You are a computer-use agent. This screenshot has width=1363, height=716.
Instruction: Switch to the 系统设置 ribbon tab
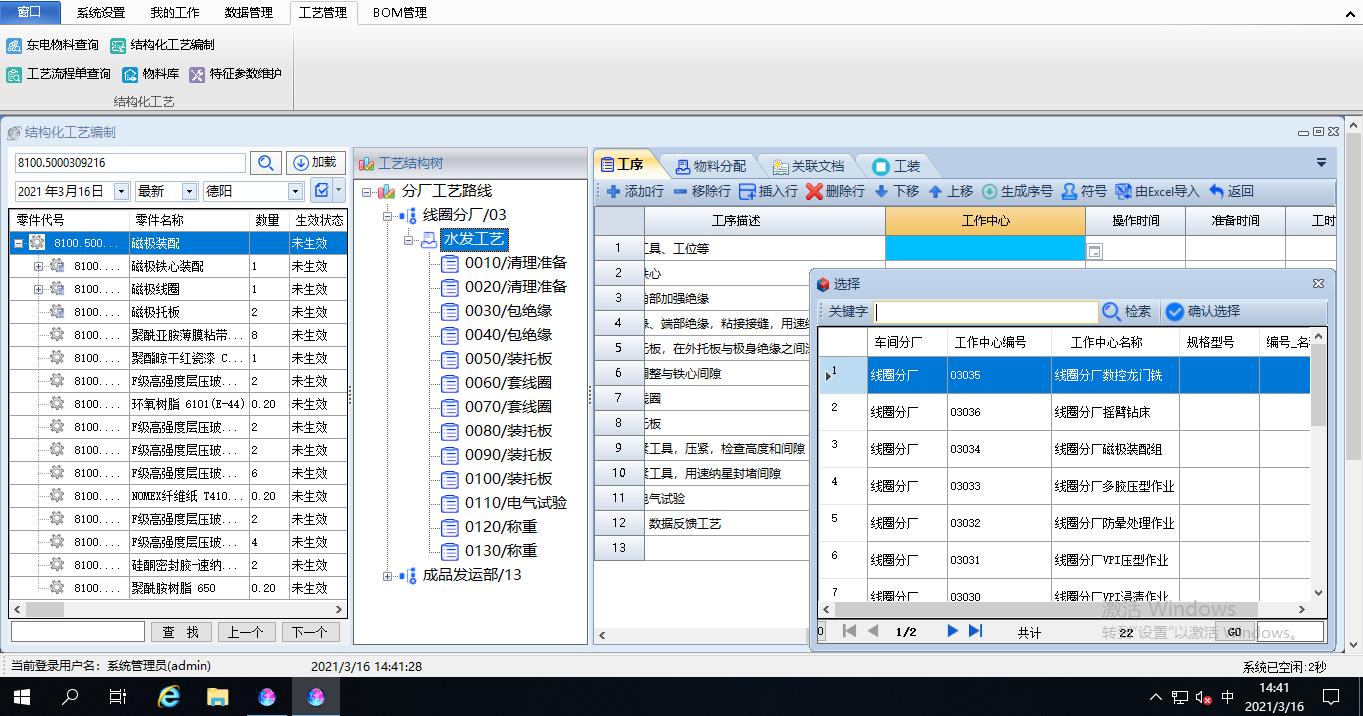pos(101,13)
